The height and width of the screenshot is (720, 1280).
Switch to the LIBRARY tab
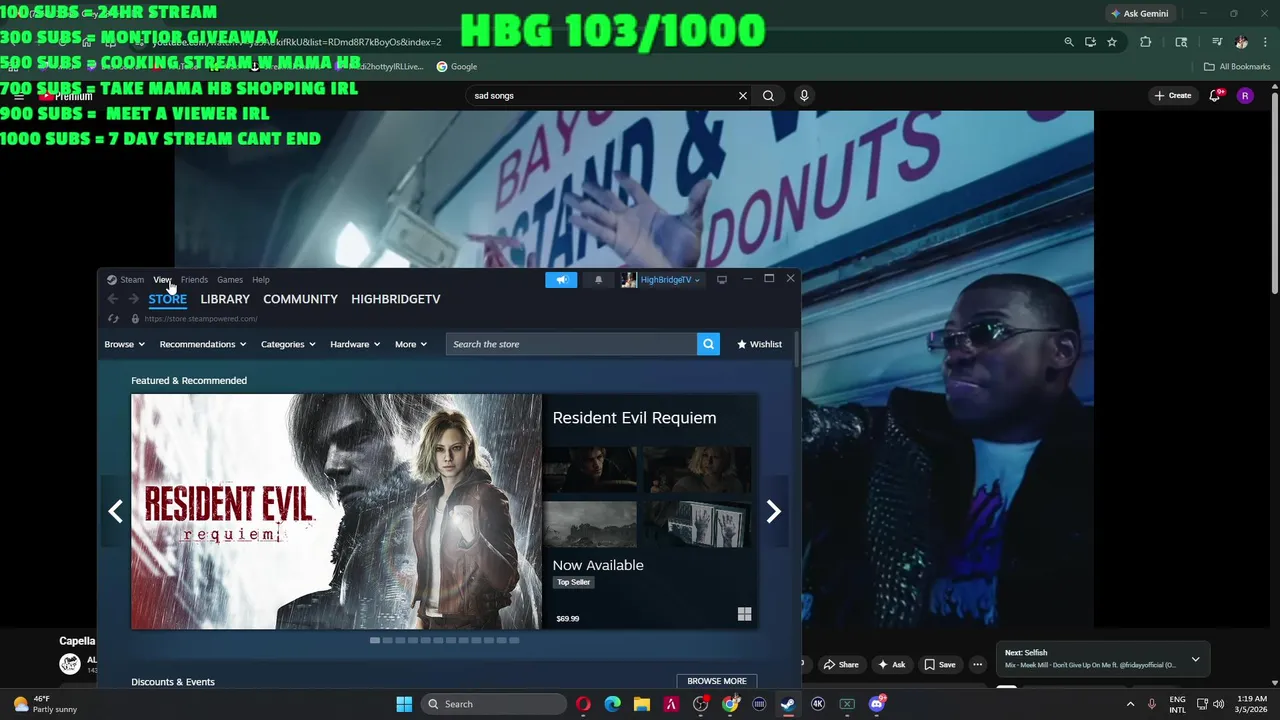click(x=225, y=299)
